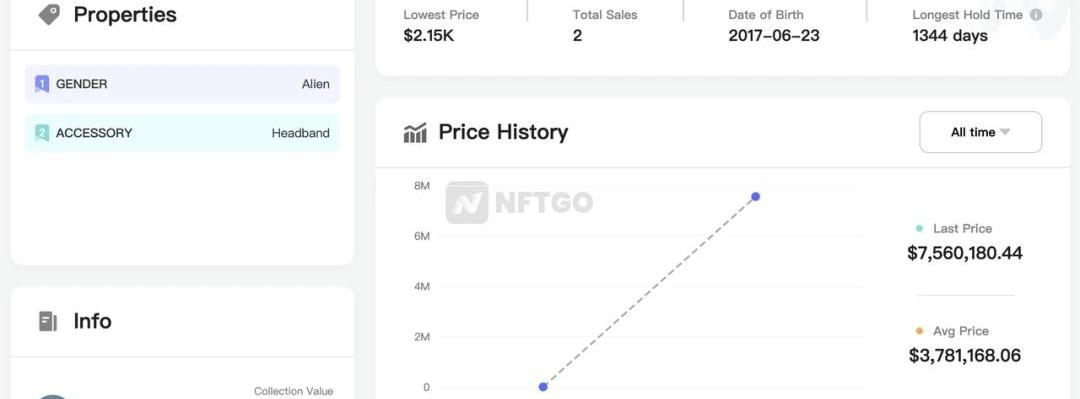
Task: Click the NFTGO watermark logo
Action: point(519,203)
